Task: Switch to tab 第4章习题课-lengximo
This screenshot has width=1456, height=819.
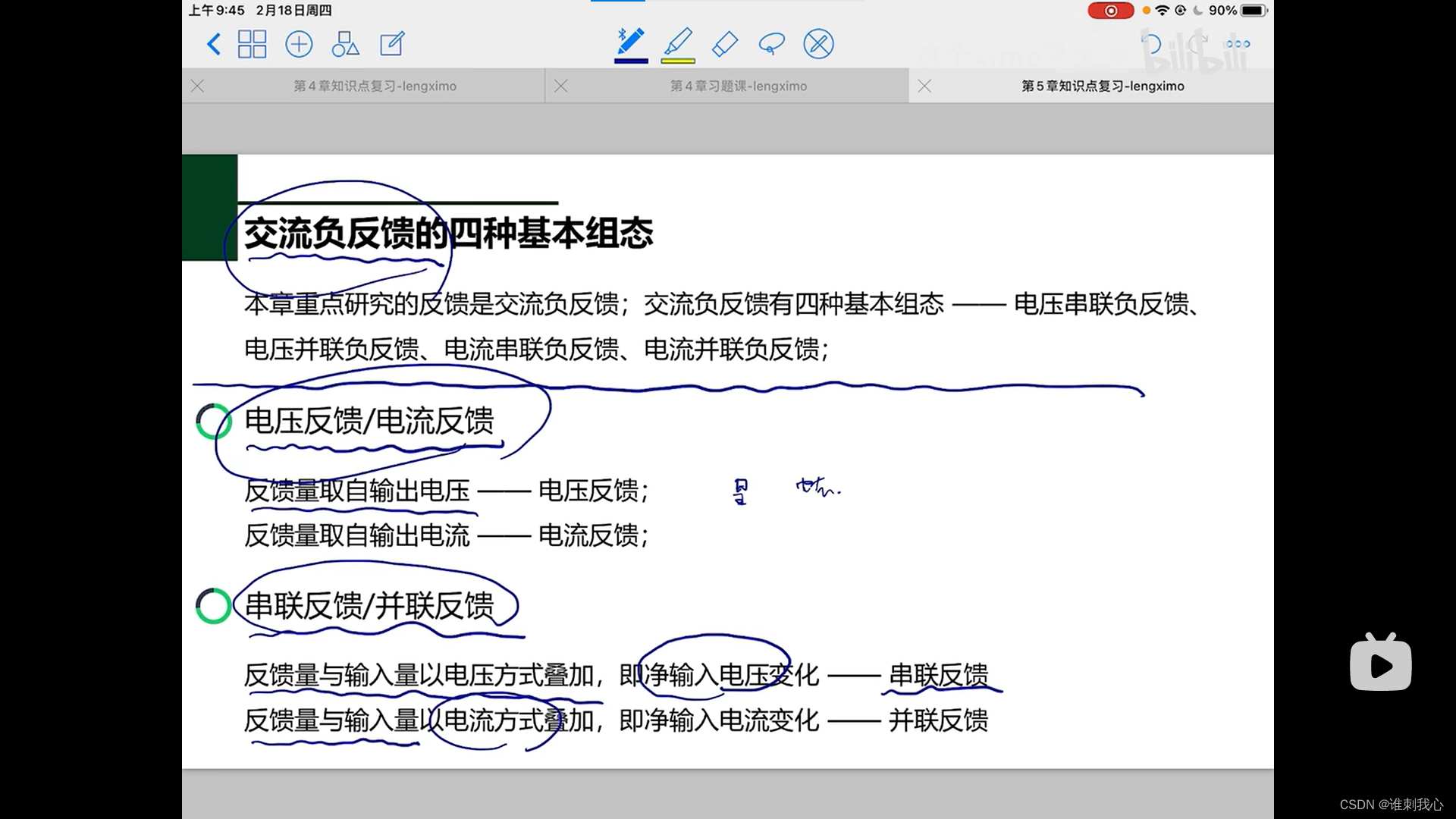Action: pyautogui.click(x=738, y=86)
